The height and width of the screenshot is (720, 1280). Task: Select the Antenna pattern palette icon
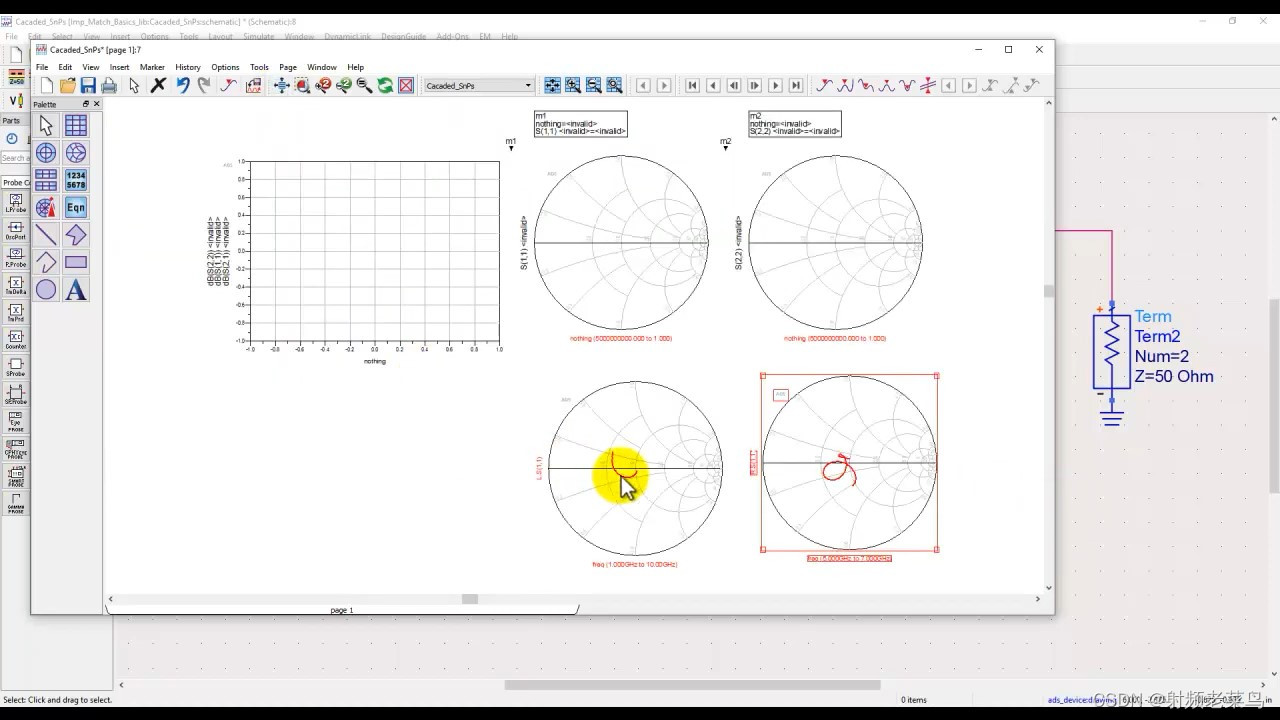pos(46,207)
